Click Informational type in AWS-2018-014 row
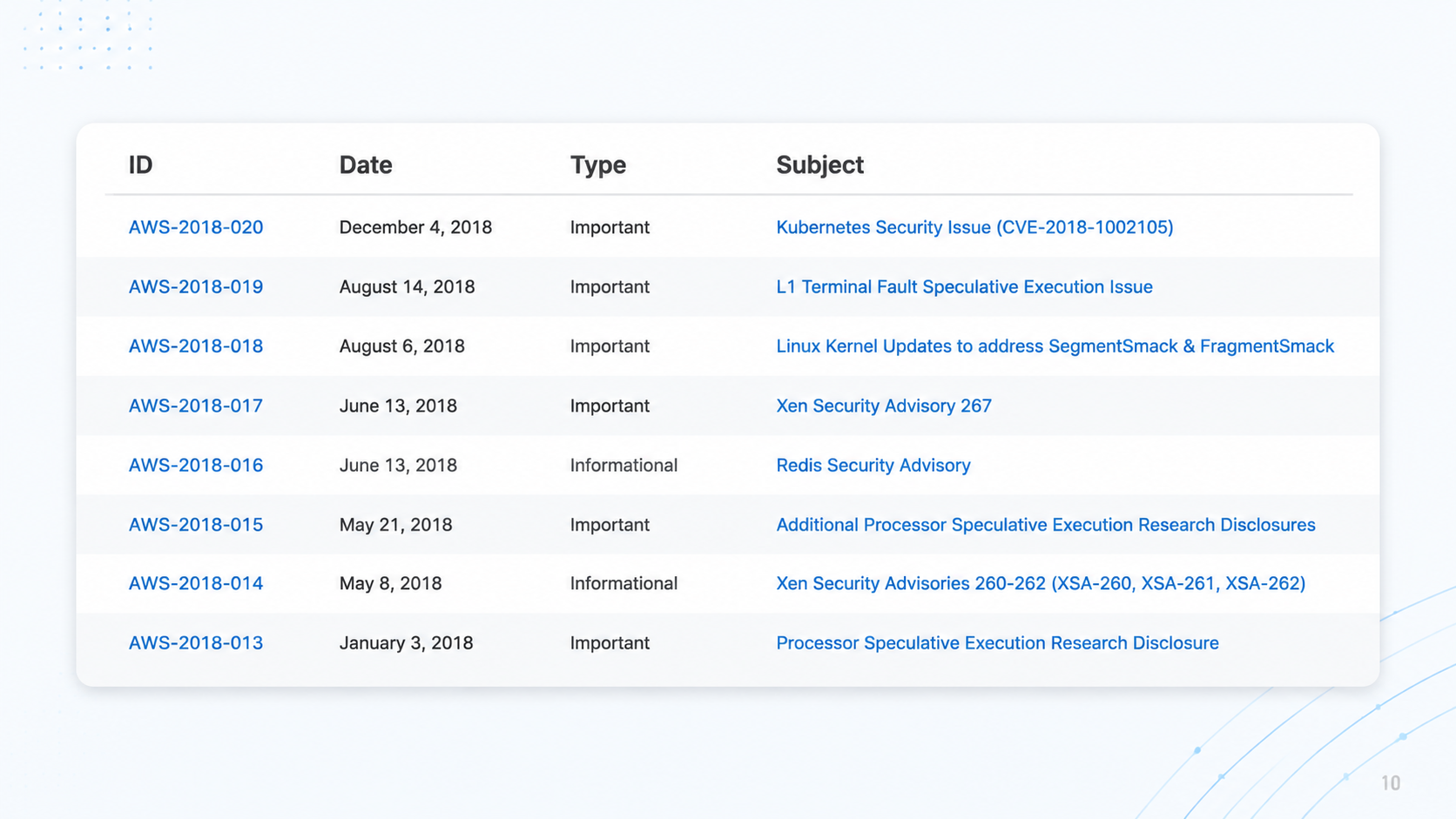The image size is (1456, 819). coord(624,583)
